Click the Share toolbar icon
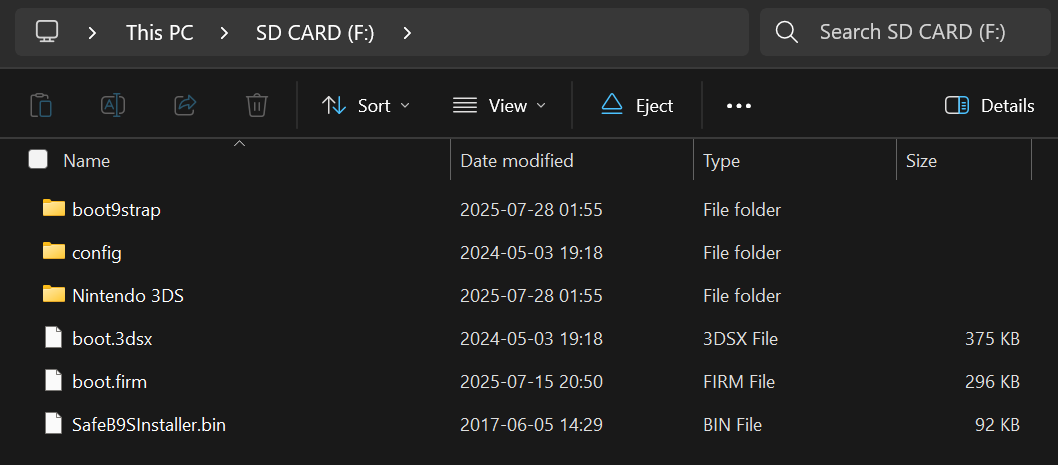 [x=185, y=105]
